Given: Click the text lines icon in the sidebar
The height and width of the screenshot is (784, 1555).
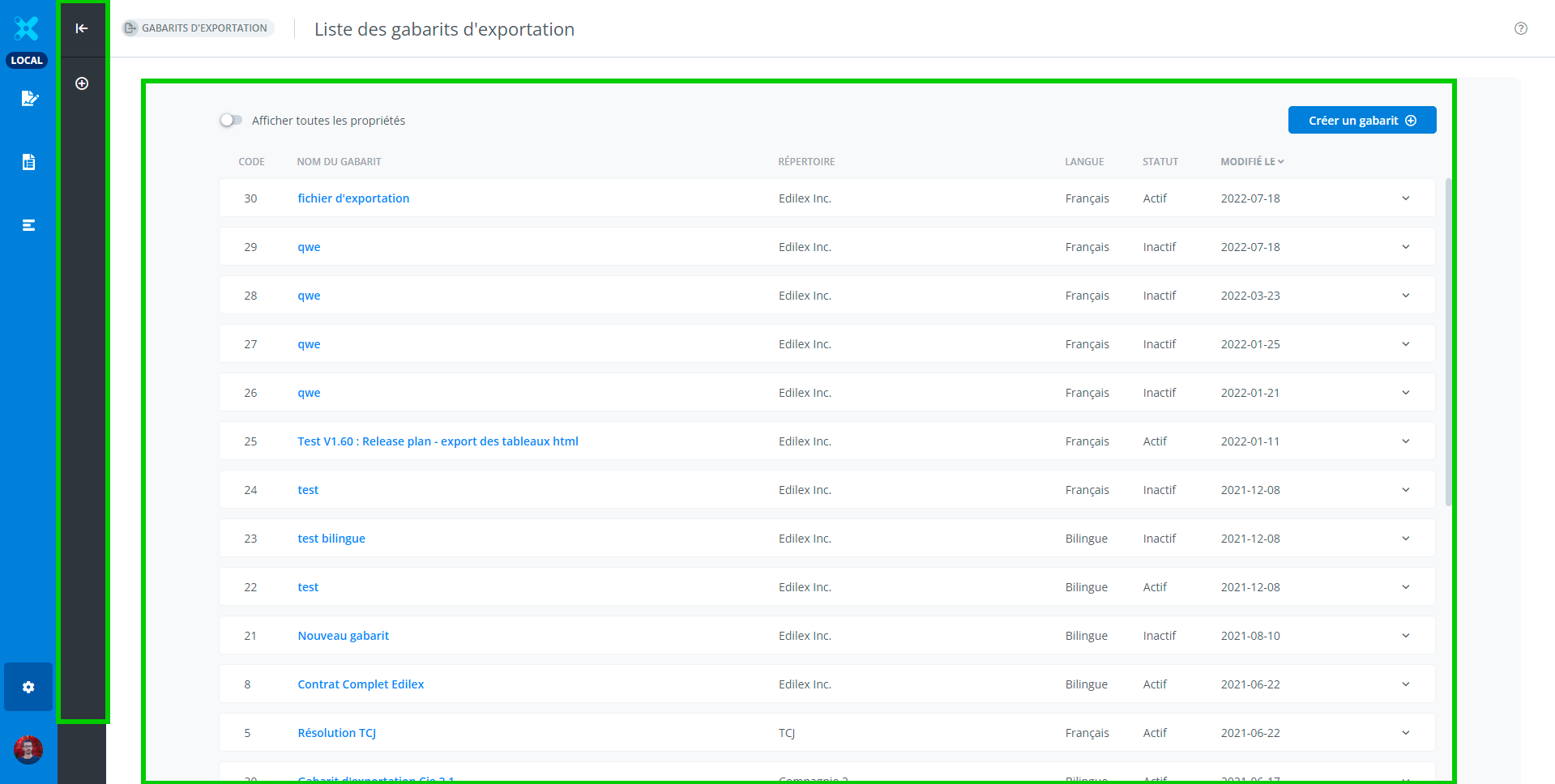Looking at the screenshot, I should point(29,225).
